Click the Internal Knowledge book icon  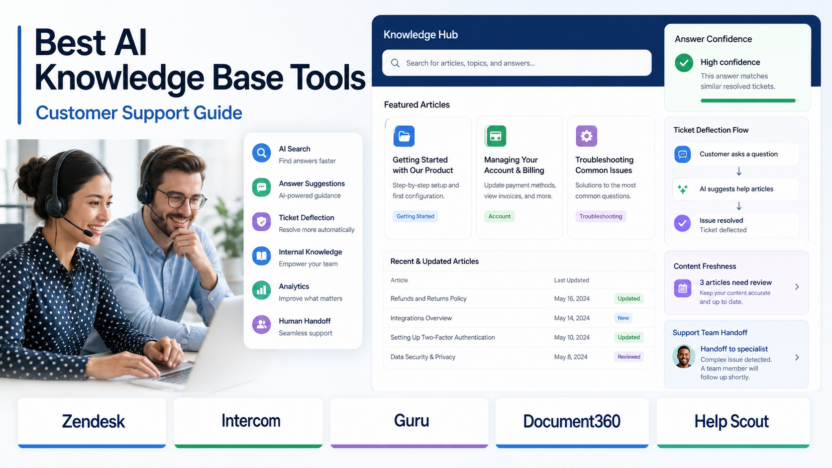261,256
